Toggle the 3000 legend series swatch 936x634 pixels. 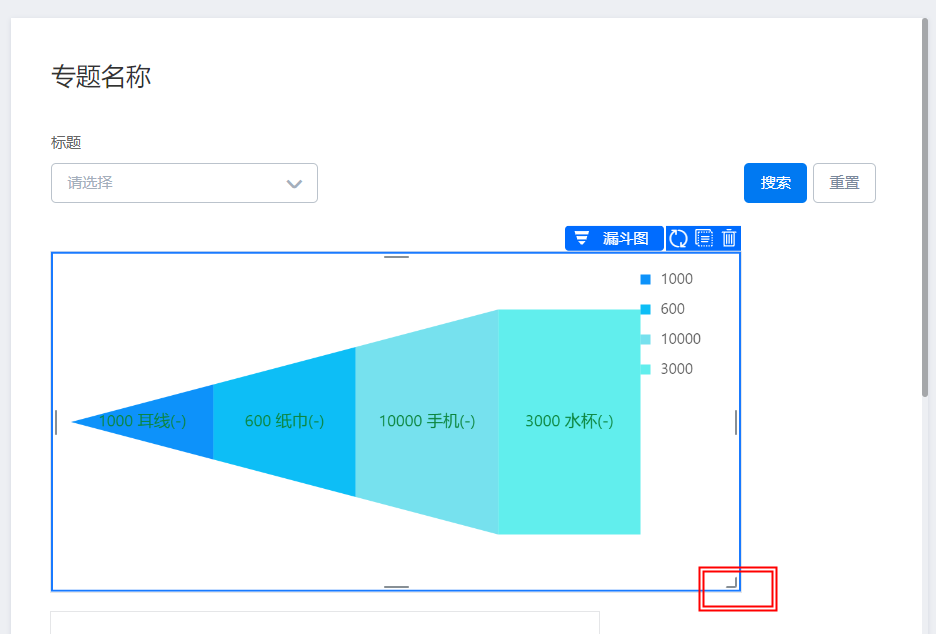[645, 369]
